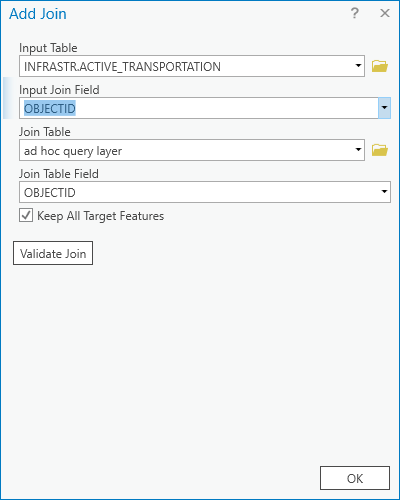Click the Join Table Field label
Screen dimensions: 400x500
pos(59,174)
